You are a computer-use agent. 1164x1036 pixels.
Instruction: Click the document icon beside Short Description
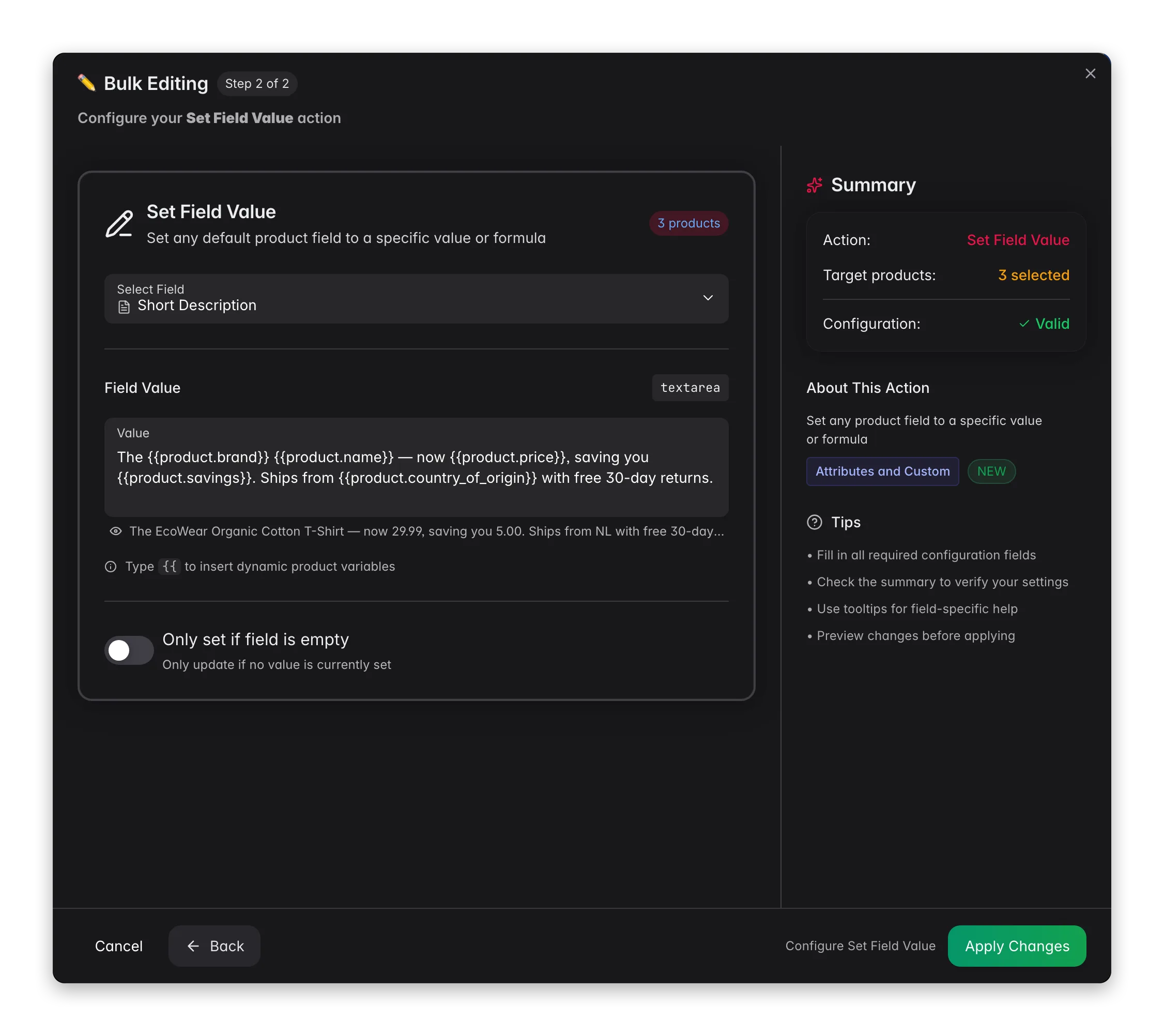(124, 307)
